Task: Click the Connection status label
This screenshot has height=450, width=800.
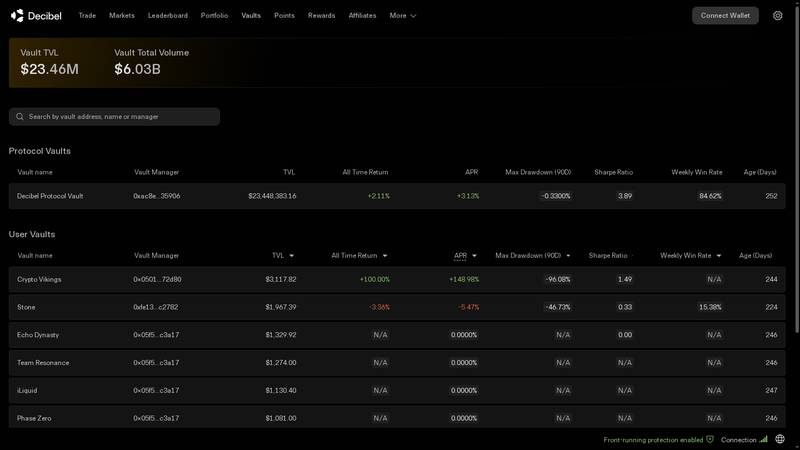Action: [x=738, y=440]
